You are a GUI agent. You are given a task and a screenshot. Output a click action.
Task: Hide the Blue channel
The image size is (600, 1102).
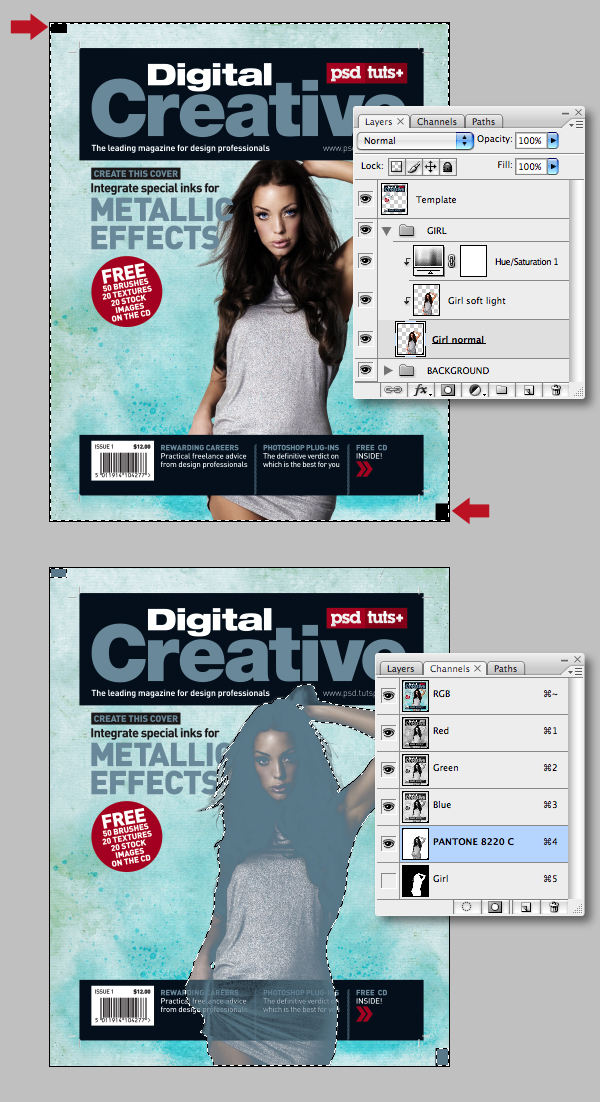(x=389, y=806)
